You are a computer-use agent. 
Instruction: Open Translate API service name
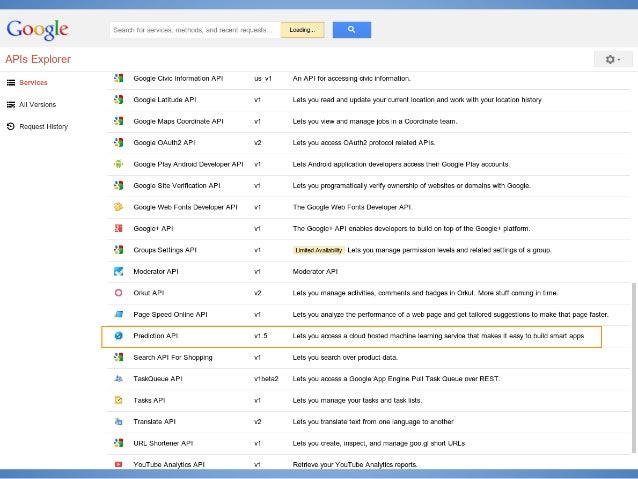[154, 422]
